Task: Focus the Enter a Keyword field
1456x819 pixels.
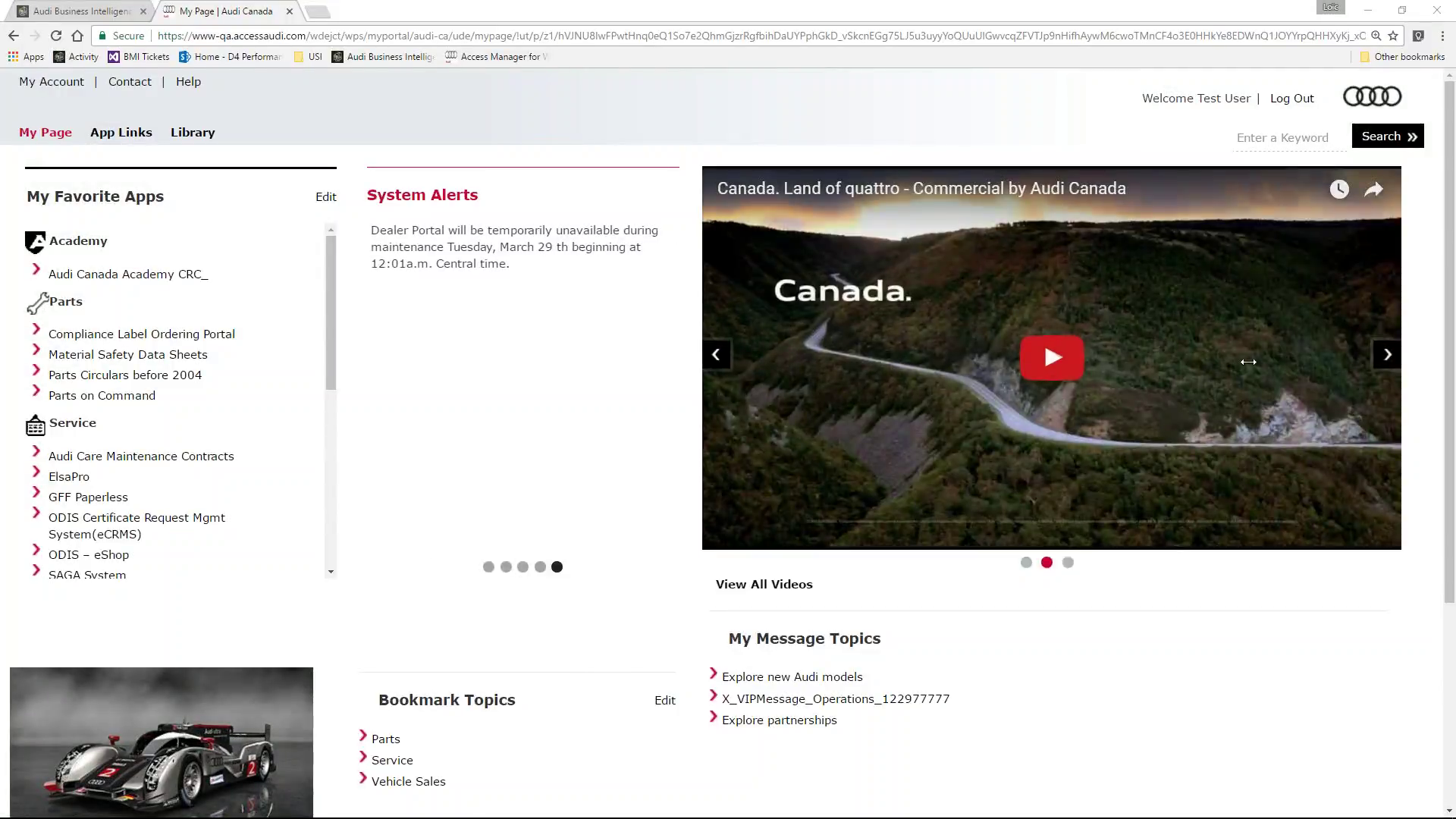Action: pos(1290,138)
